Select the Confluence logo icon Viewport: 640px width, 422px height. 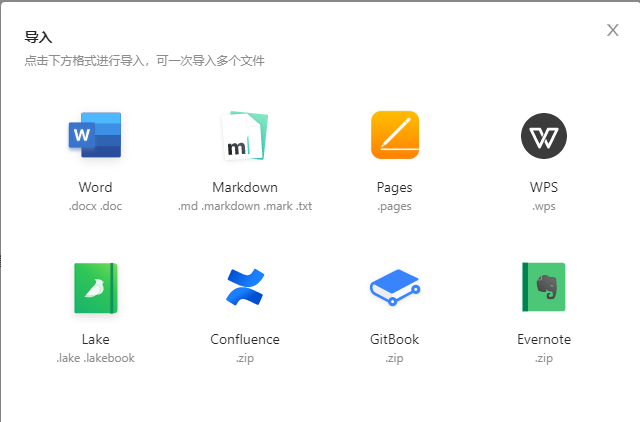tap(245, 287)
